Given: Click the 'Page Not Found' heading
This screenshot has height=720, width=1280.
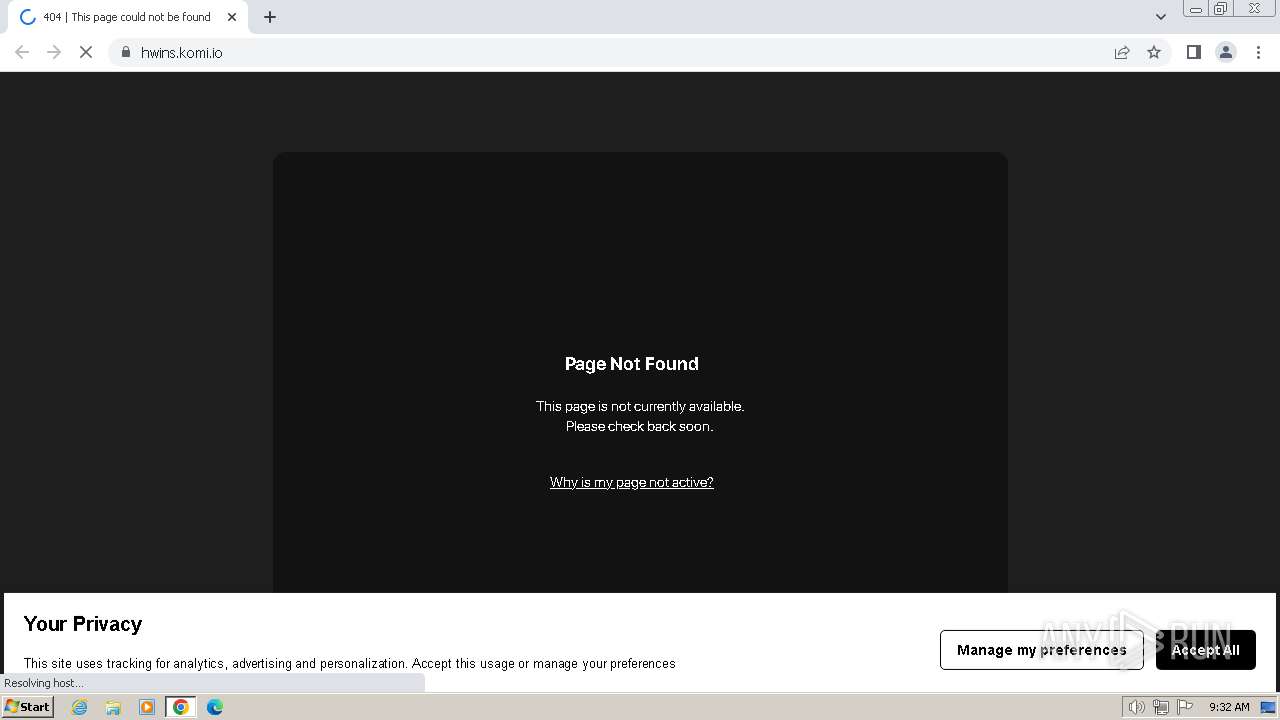Looking at the screenshot, I should (x=632, y=364).
